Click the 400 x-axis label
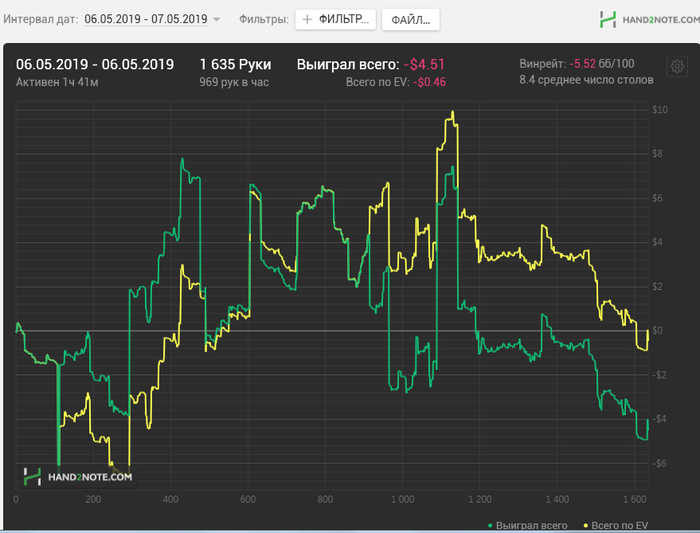 (170, 499)
